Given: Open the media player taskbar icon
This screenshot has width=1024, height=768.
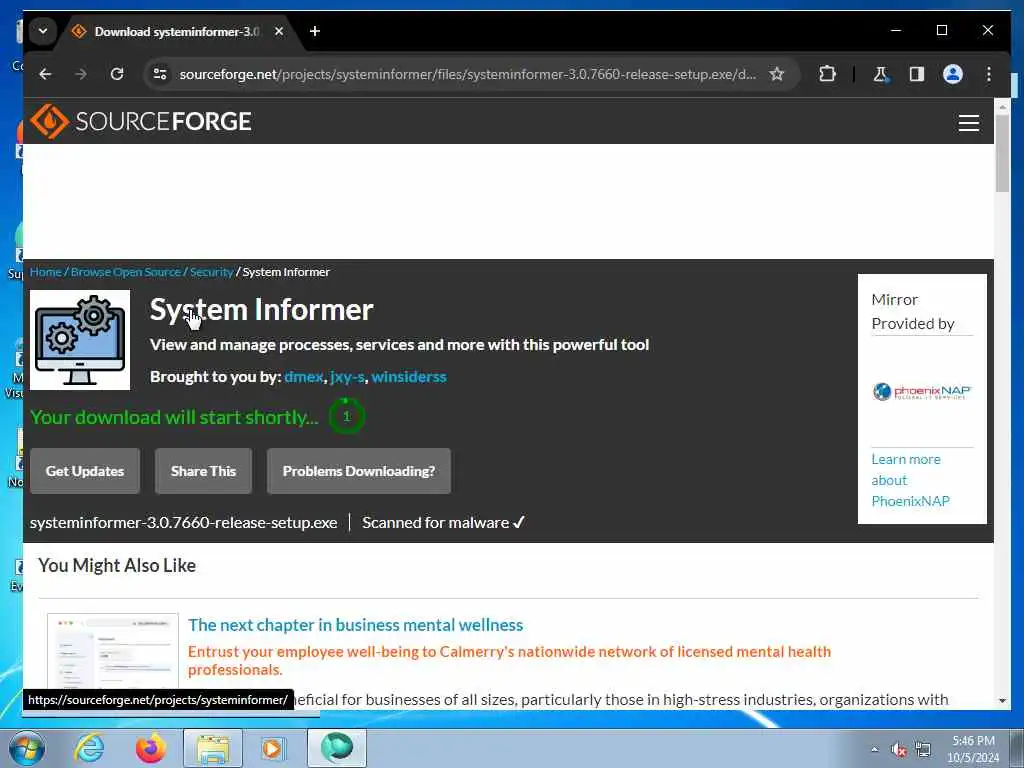Looking at the screenshot, I should coord(272,748).
